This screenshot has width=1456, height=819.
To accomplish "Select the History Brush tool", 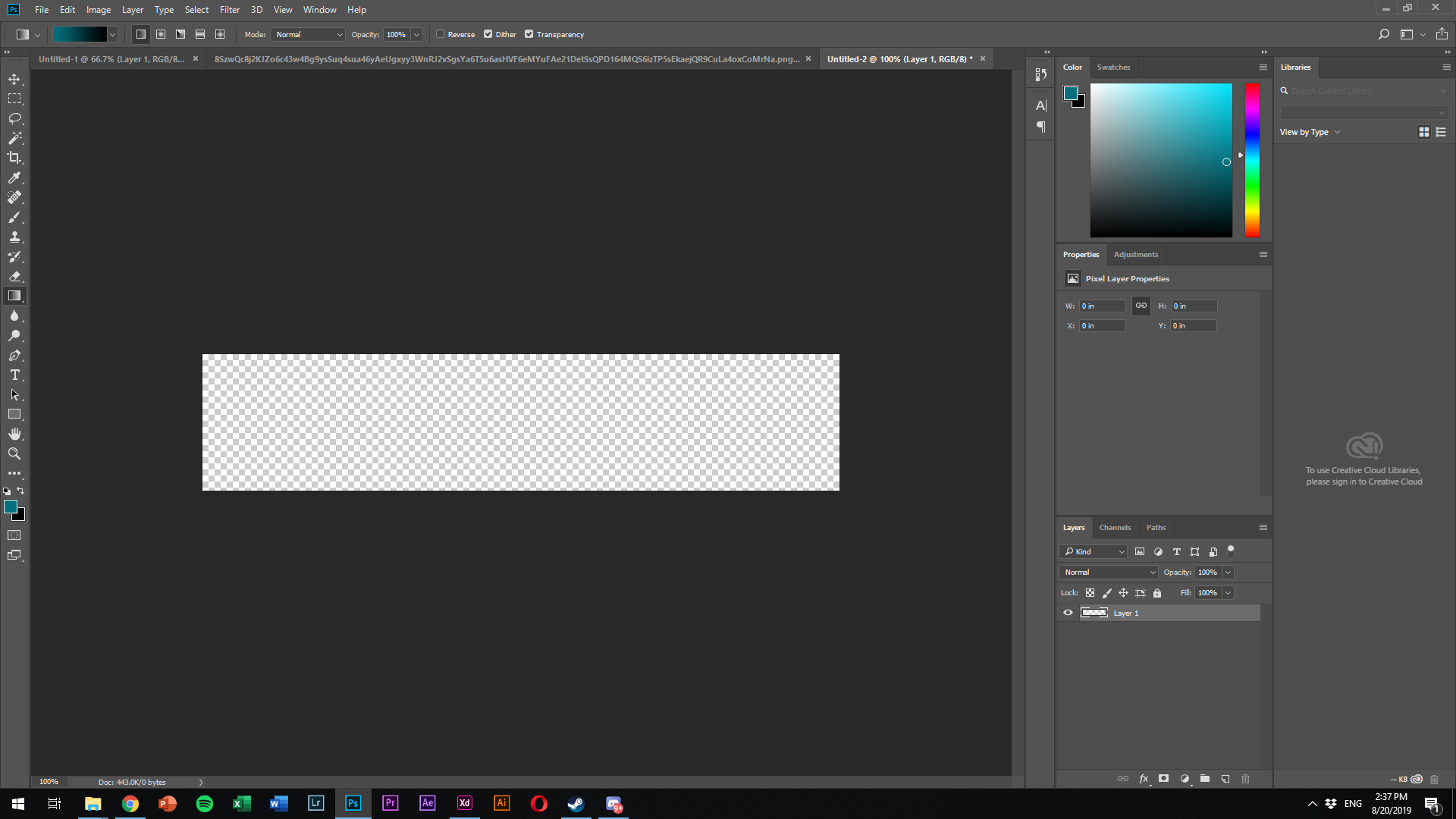I will (x=14, y=256).
